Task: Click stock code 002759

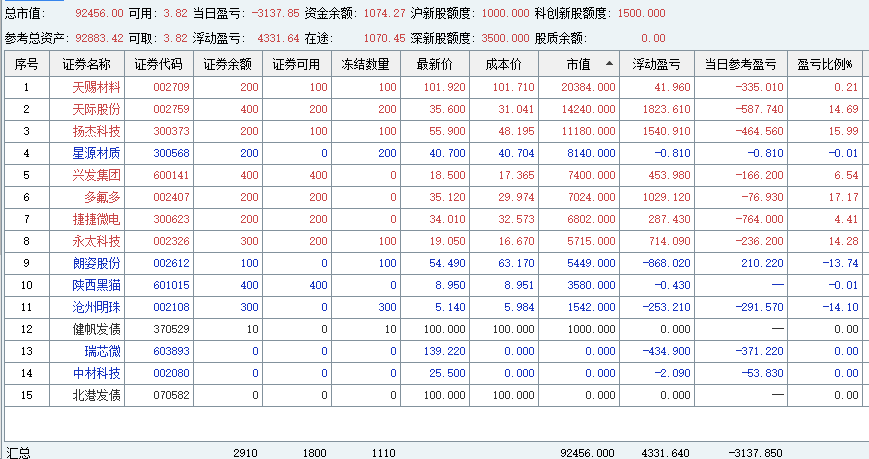Action: pos(171,109)
